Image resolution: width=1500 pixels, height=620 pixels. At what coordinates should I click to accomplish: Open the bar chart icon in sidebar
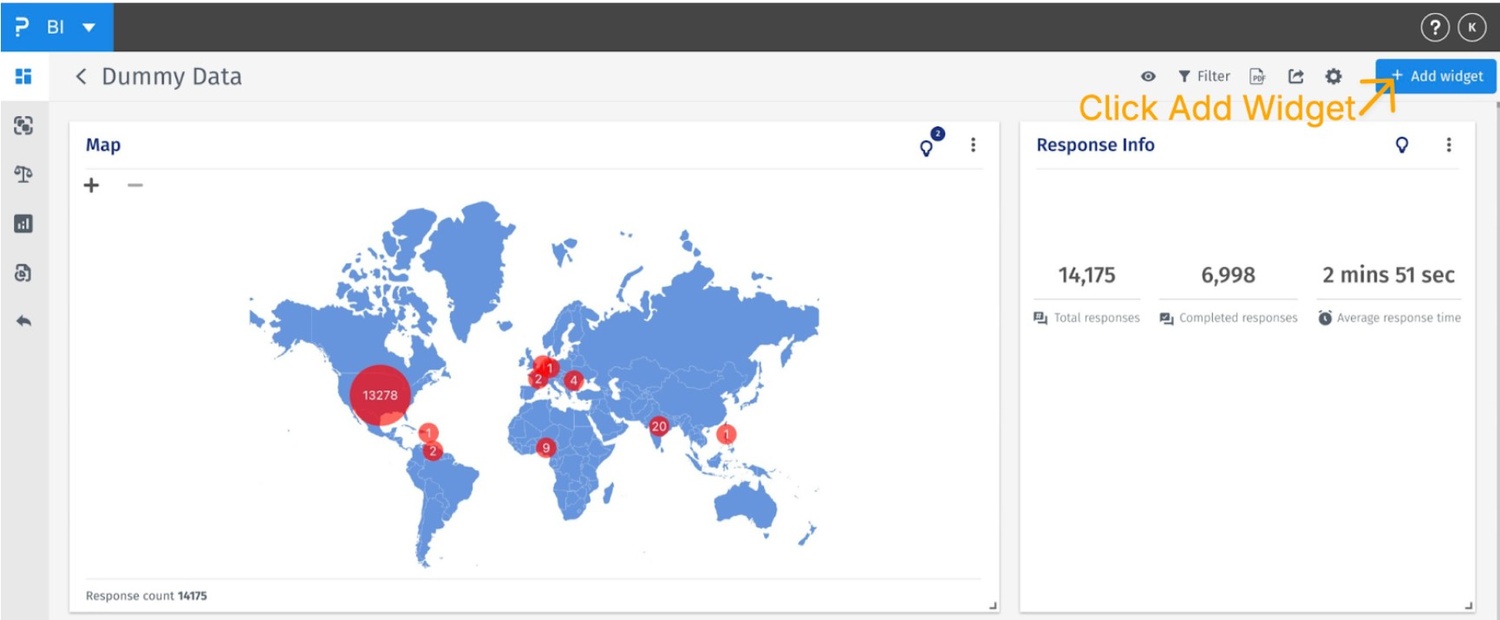click(23, 223)
